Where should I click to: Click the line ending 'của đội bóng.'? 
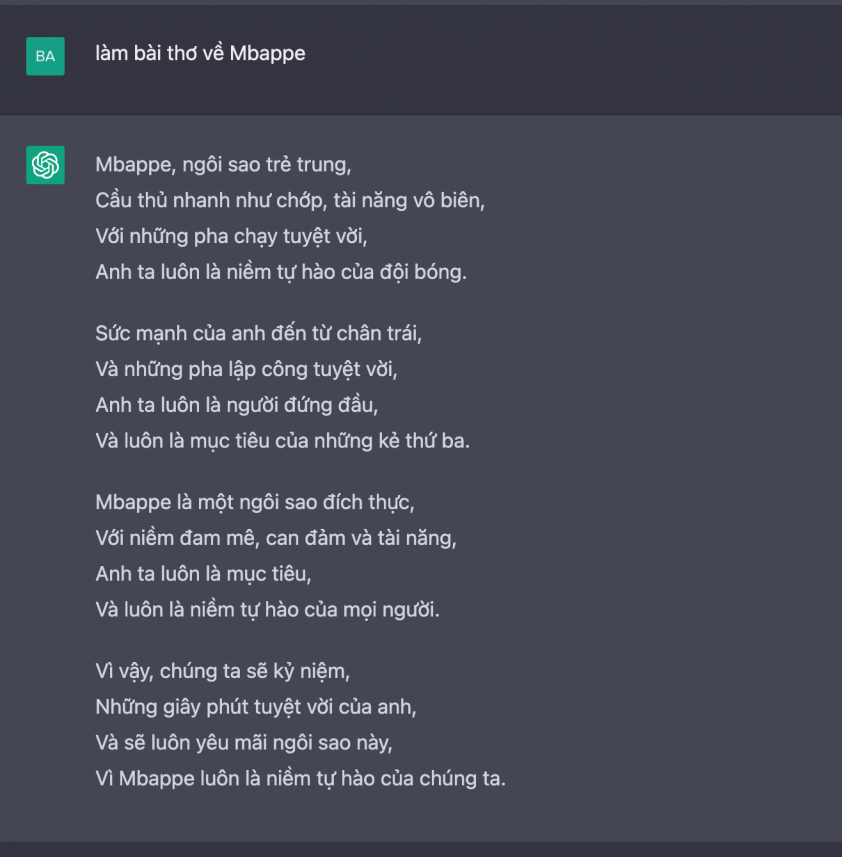click(x=281, y=272)
